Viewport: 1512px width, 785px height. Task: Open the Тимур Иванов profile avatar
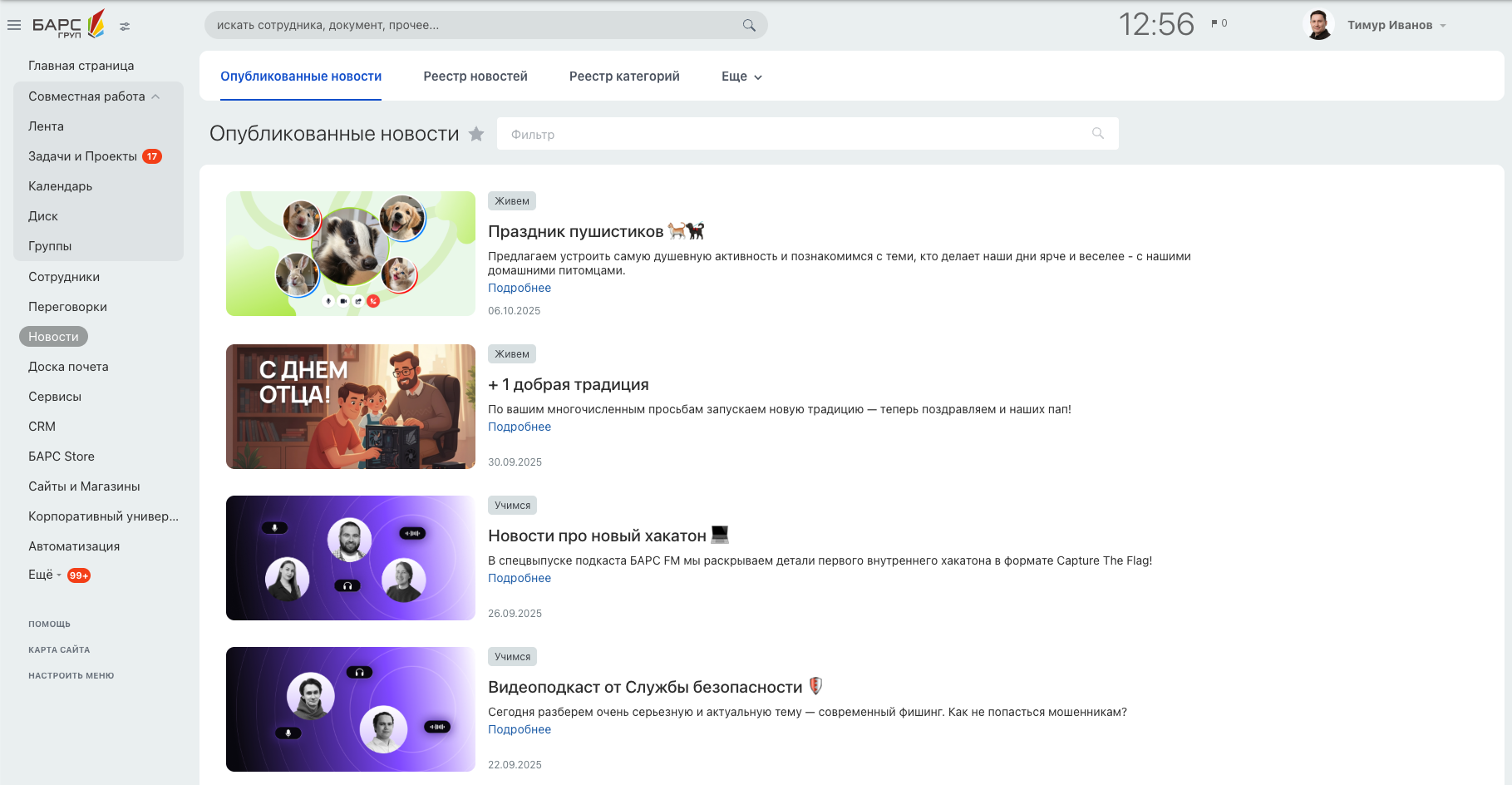1320,23
